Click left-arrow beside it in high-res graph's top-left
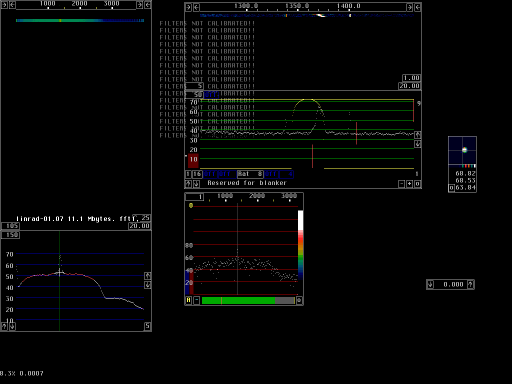 coord(196,7)
